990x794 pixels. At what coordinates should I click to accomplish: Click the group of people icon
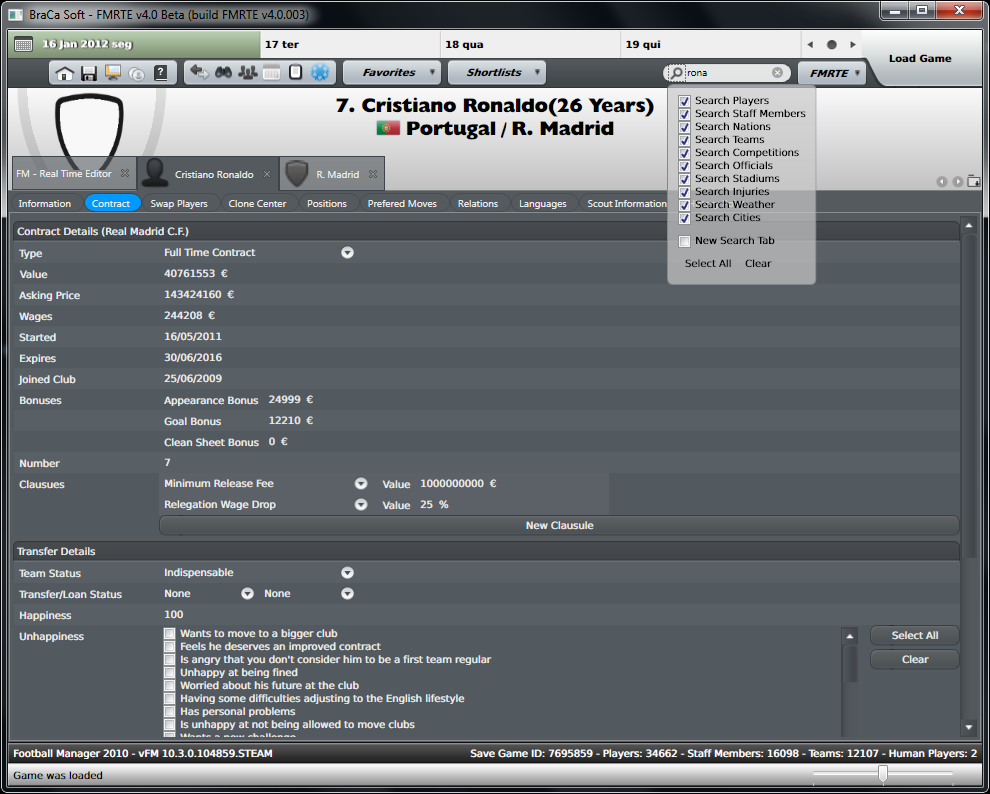point(247,72)
